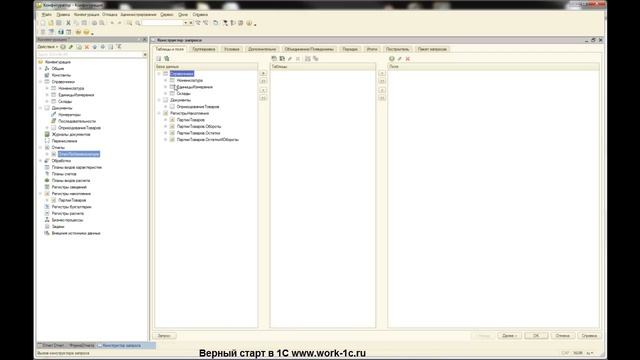Close the Конфигурация side panel with its X
This screenshot has width=640, height=360.
[x=144, y=40]
